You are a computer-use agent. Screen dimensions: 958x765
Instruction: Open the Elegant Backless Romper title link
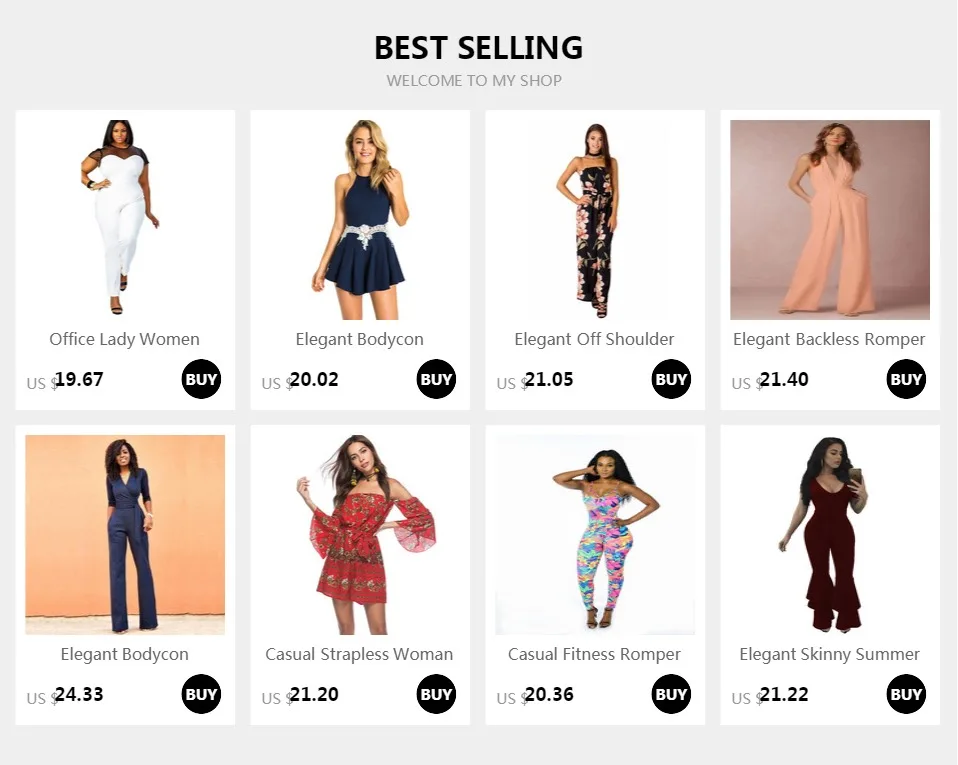[x=830, y=339]
